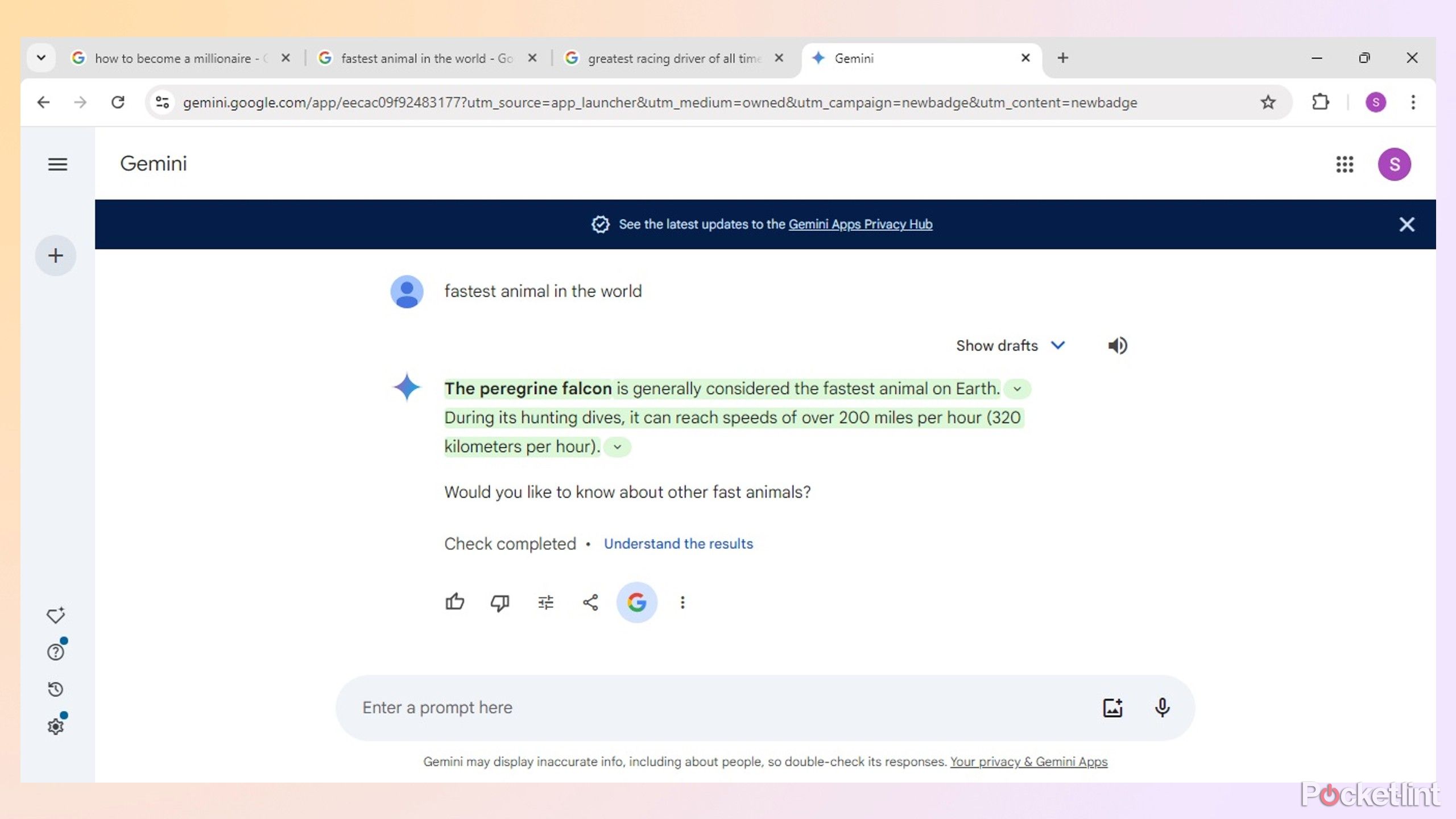Expand the Show drafts dropdown
This screenshot has height=819, width=1456.
[1010, 345]
